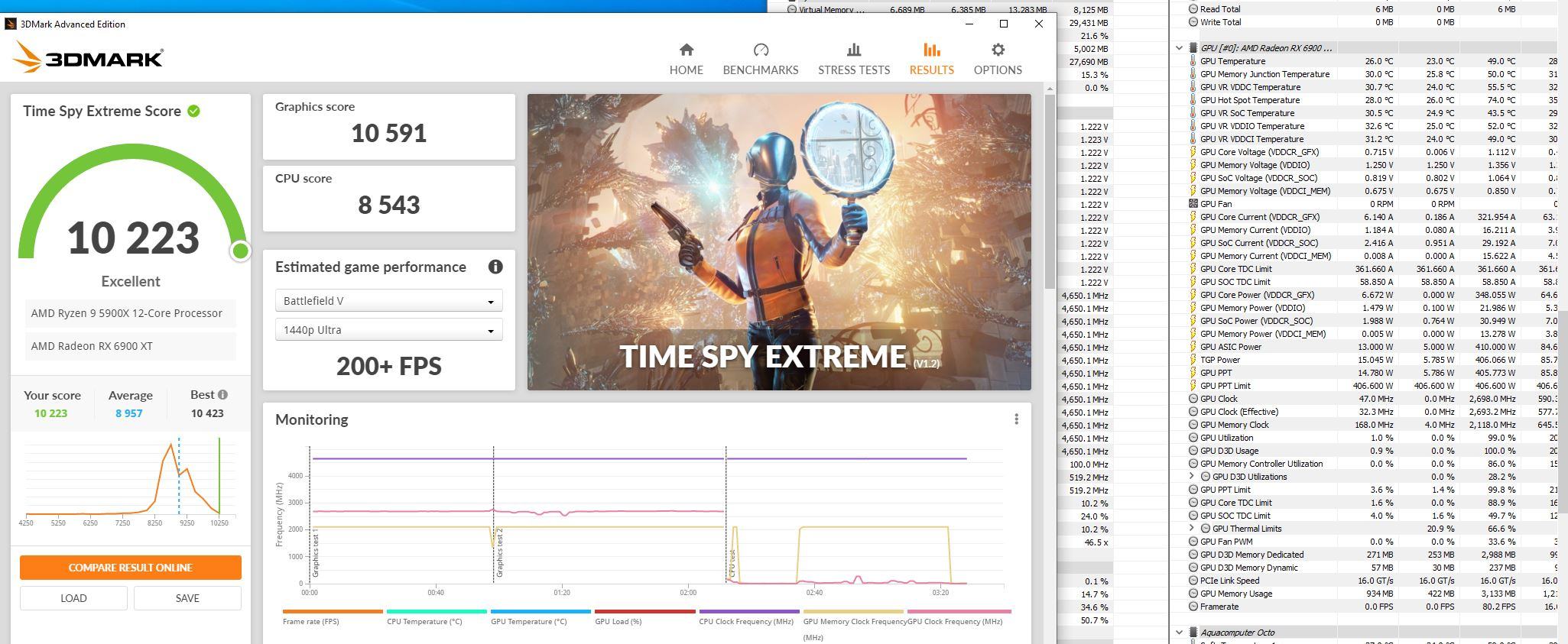Maximize the 3DMark window

(1004, 24)
